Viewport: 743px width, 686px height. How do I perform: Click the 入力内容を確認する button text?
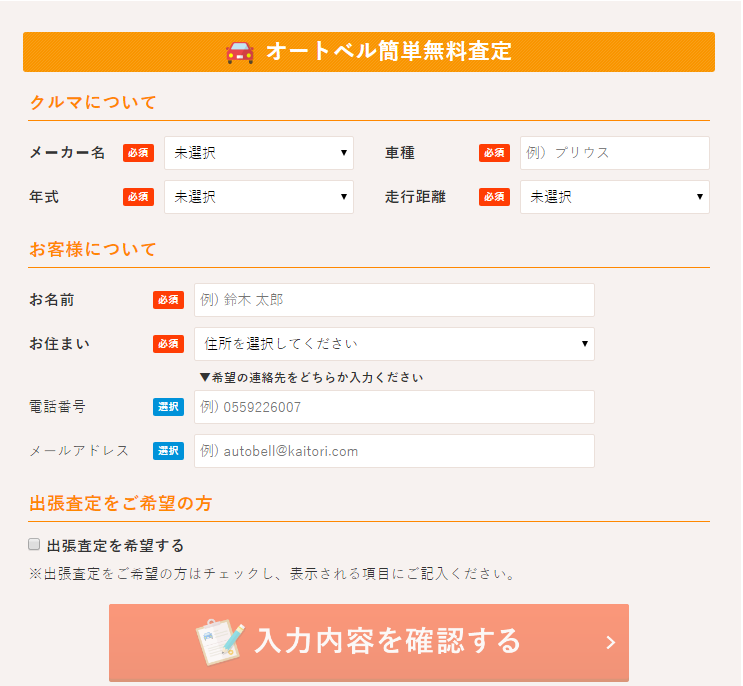click(x=388, y=641)
